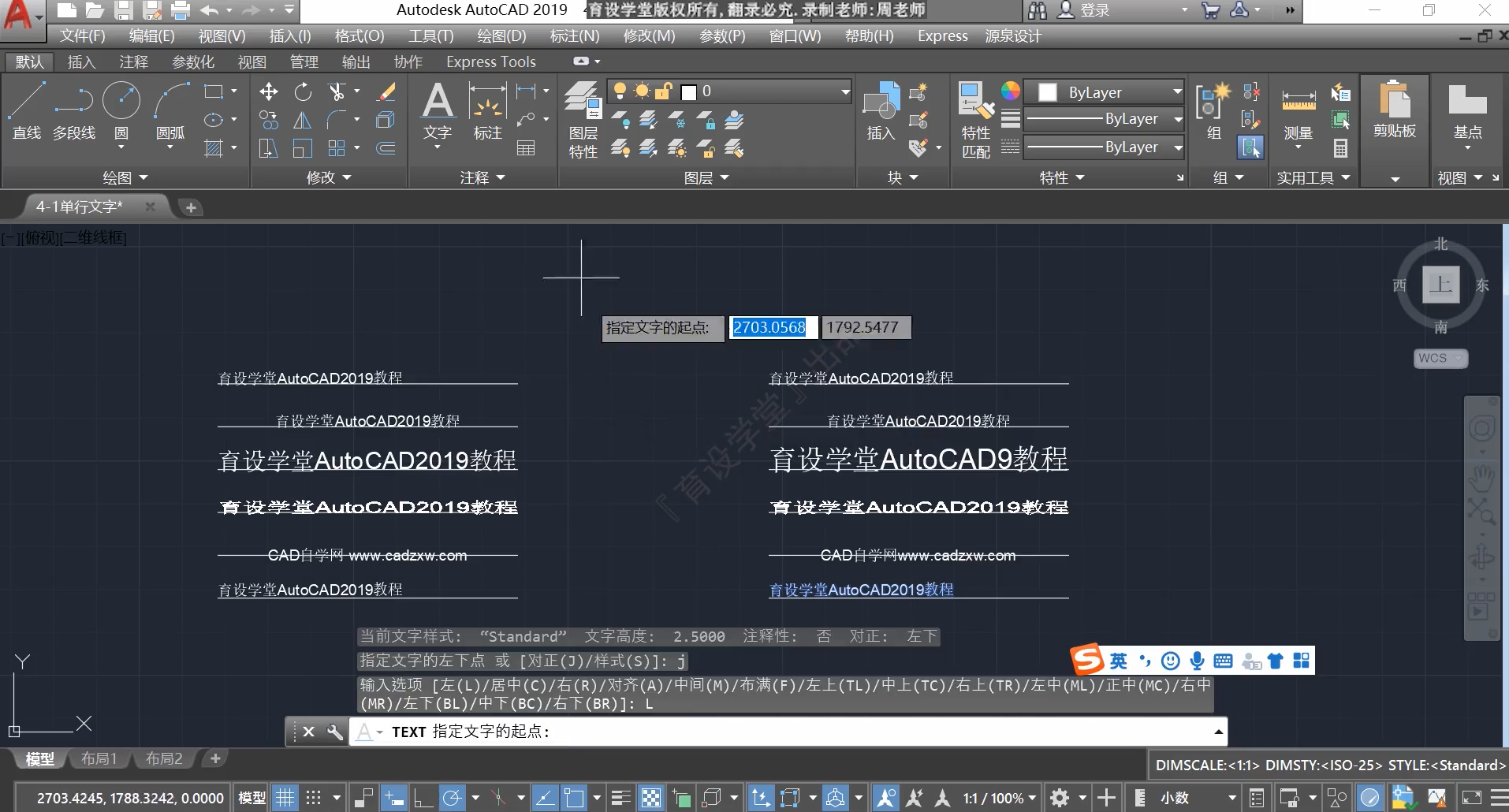
Task: Expand the 绘图 panel flyout
Action: tap(125, 178)
